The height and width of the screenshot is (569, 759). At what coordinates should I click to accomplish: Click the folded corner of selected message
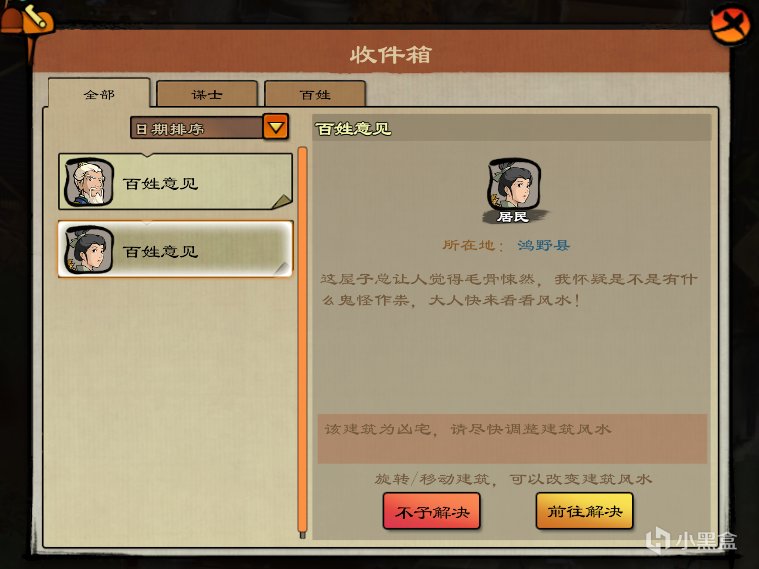tap(282, 268)
